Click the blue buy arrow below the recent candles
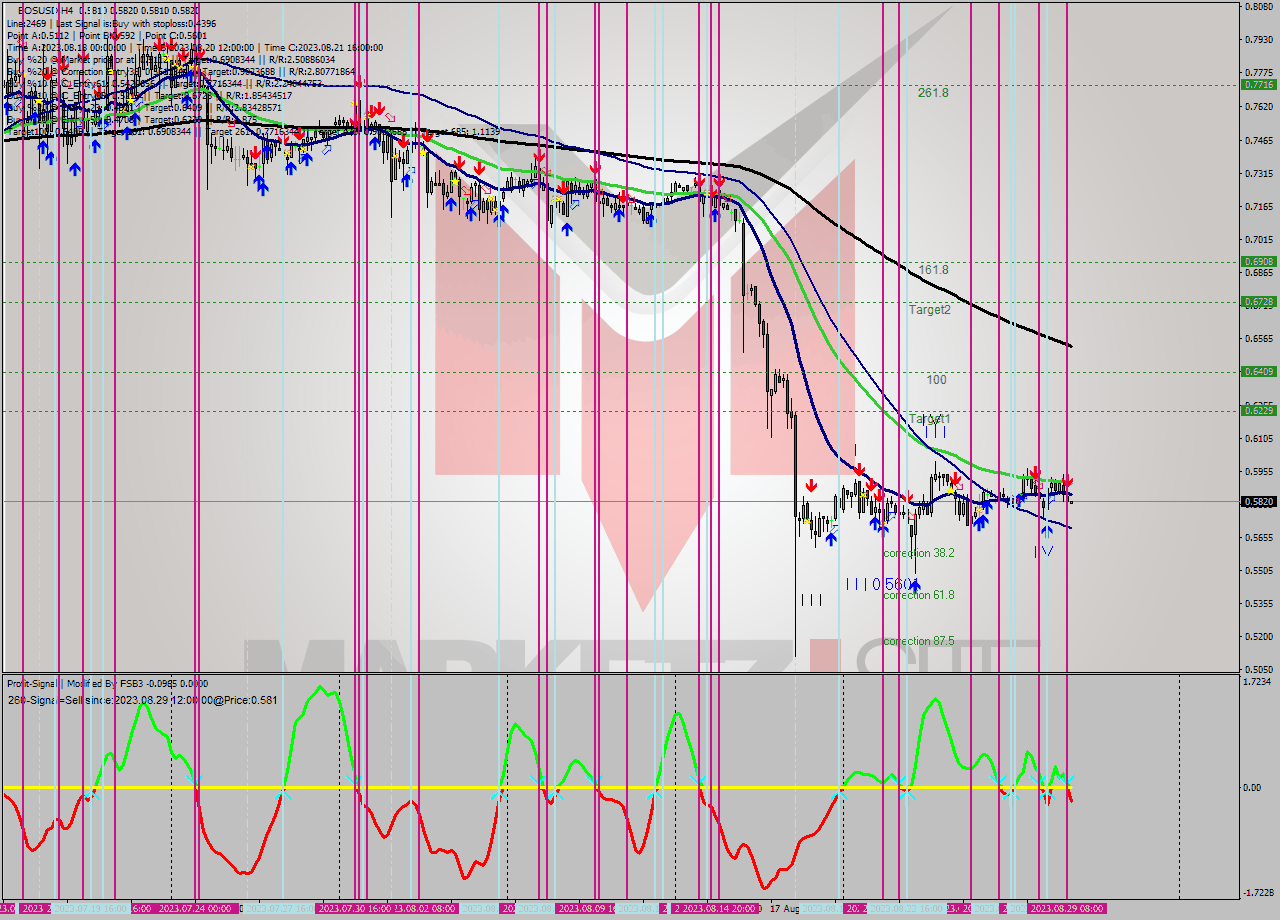The width and height of the screenshot is (1280, 920). pos(1046,530)
